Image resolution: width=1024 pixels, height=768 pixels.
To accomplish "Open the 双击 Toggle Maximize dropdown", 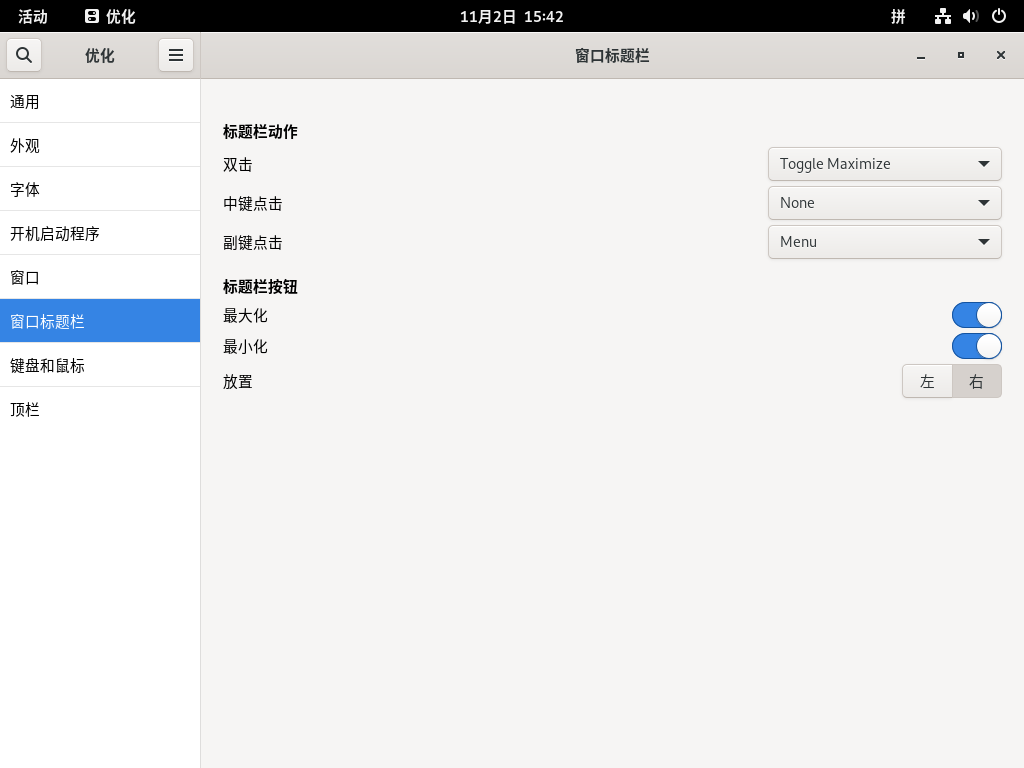I will pos(884,164).
